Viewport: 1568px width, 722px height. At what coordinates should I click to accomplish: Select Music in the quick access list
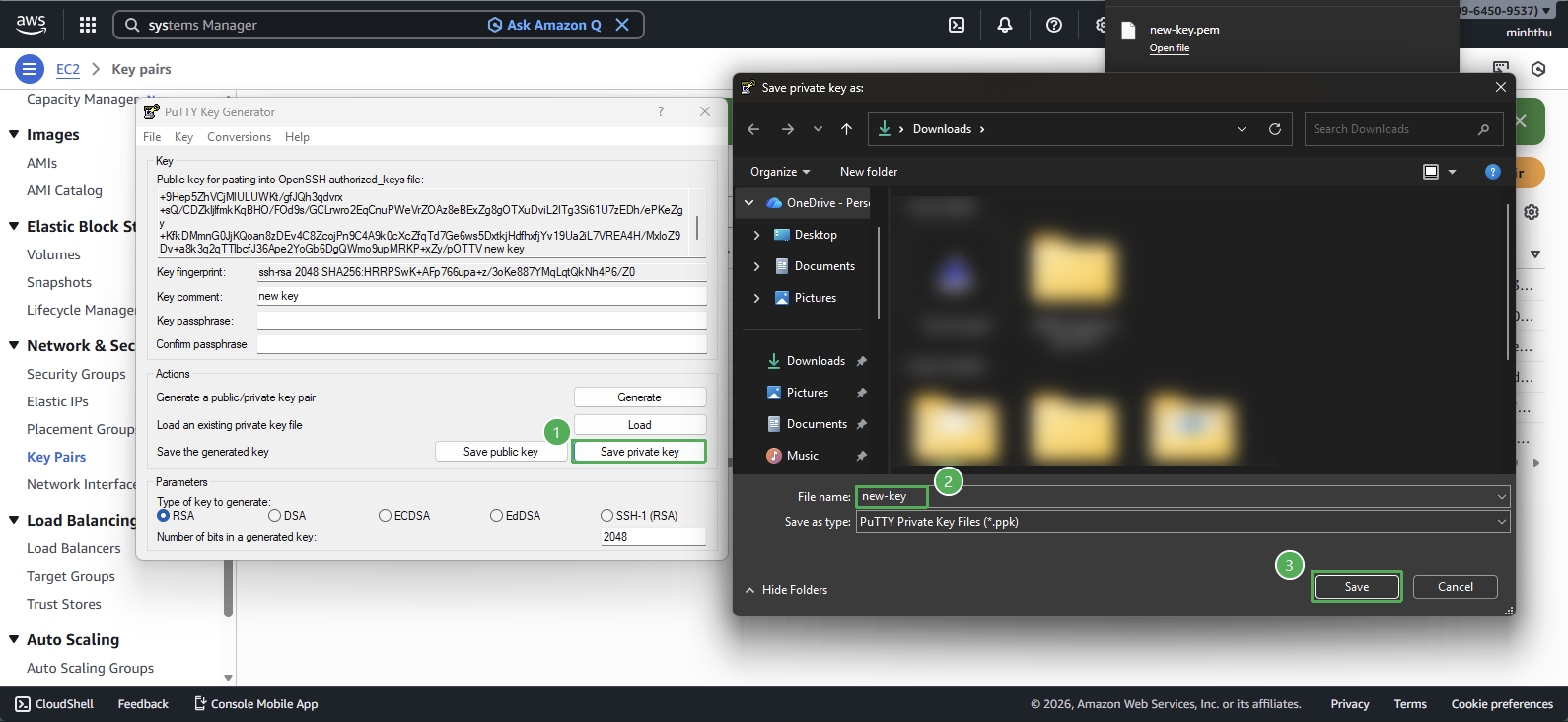pos(803,456)
